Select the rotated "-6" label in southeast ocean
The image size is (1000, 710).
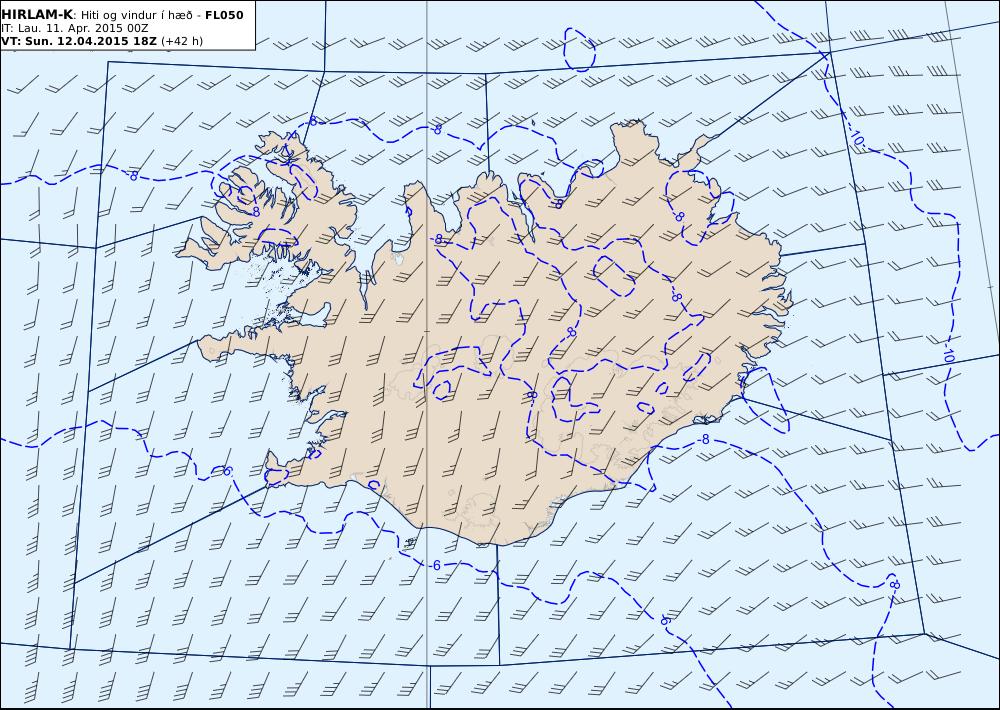pos(665,619)
